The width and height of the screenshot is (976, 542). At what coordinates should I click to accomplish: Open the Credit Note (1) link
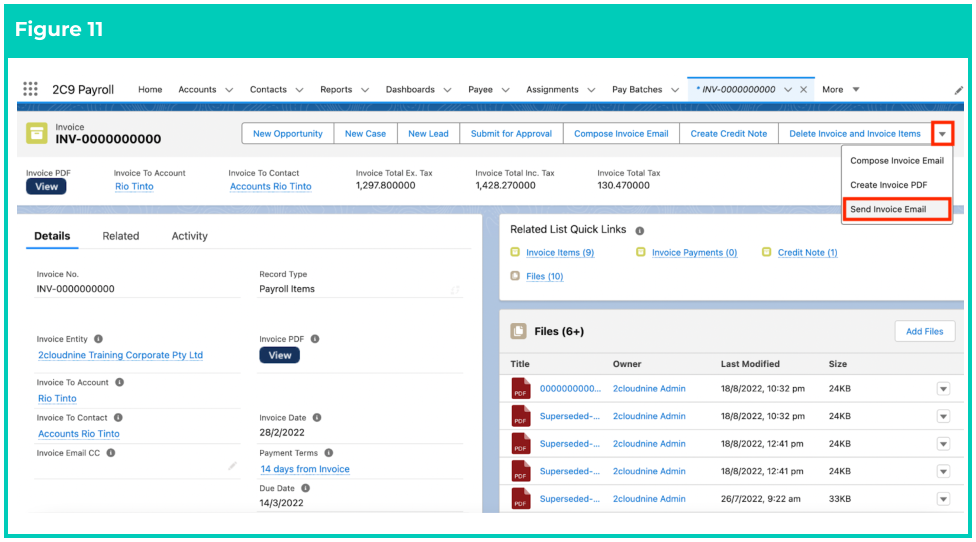[807, 252]
